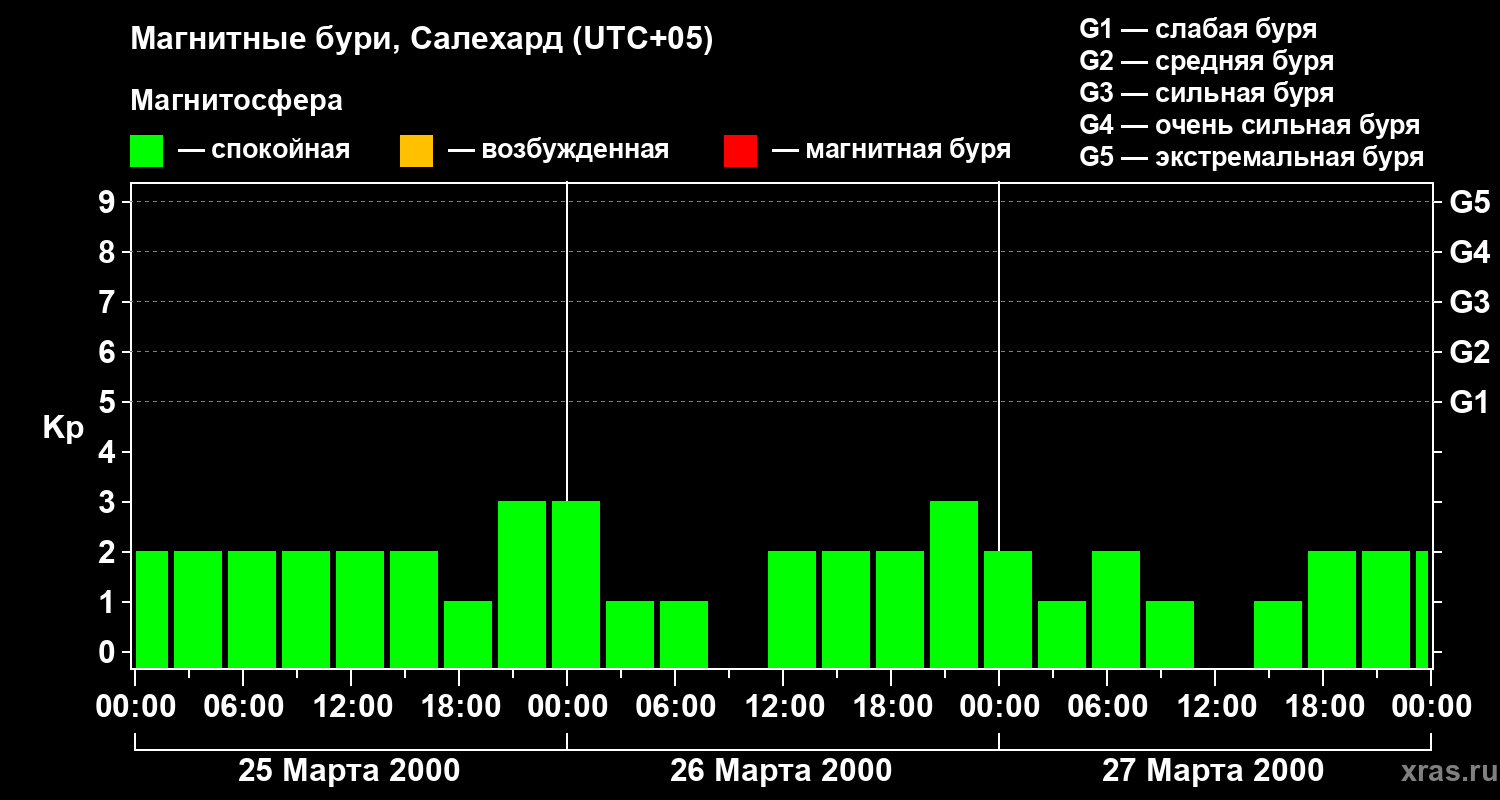The width and height of the screenshot is (1500, 800).
Task: Click the Kp 1 bar at 15:00 on 27 March
Action: (1278, 634)
